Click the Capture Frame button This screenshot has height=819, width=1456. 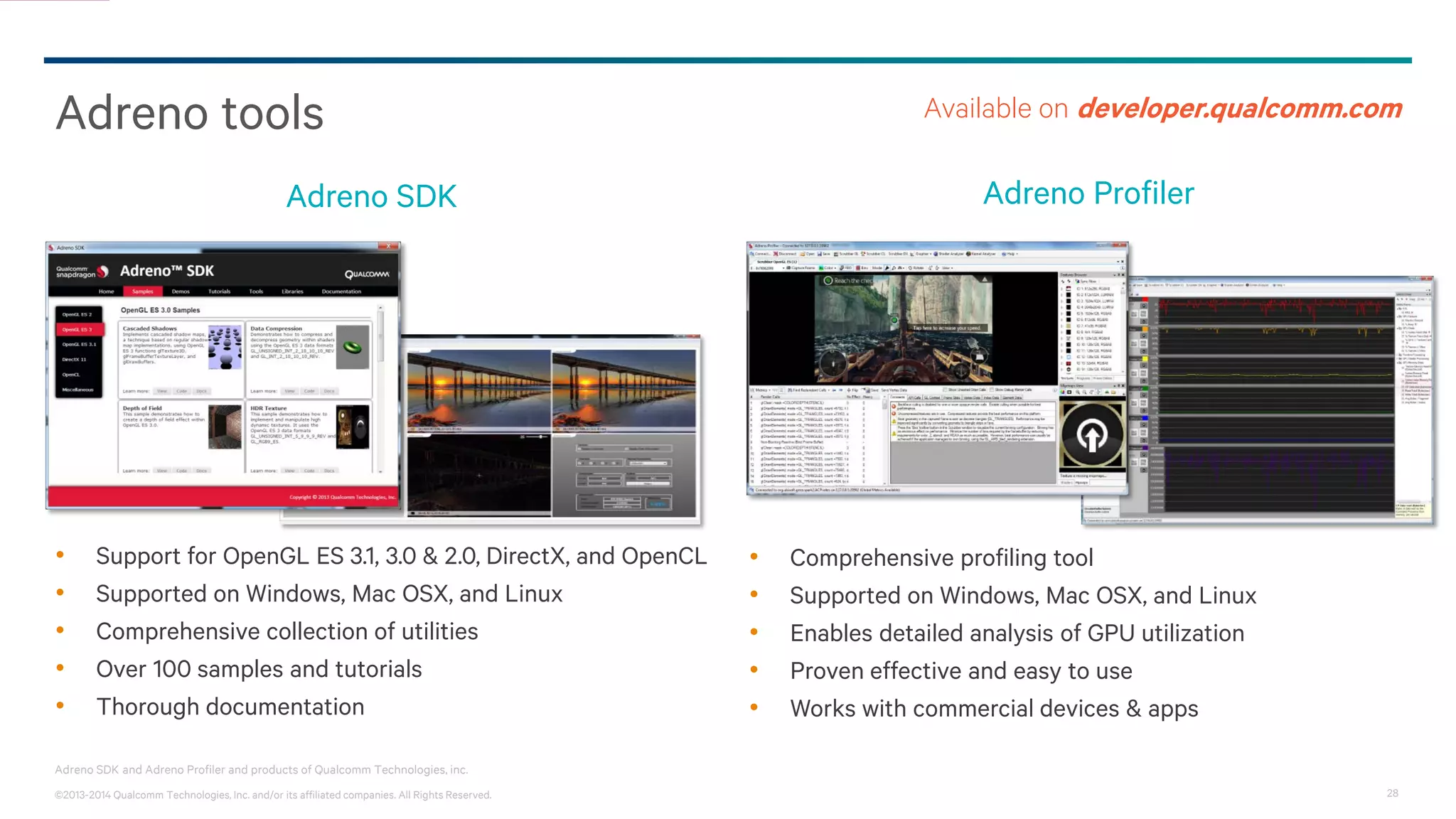coord(801,268)
